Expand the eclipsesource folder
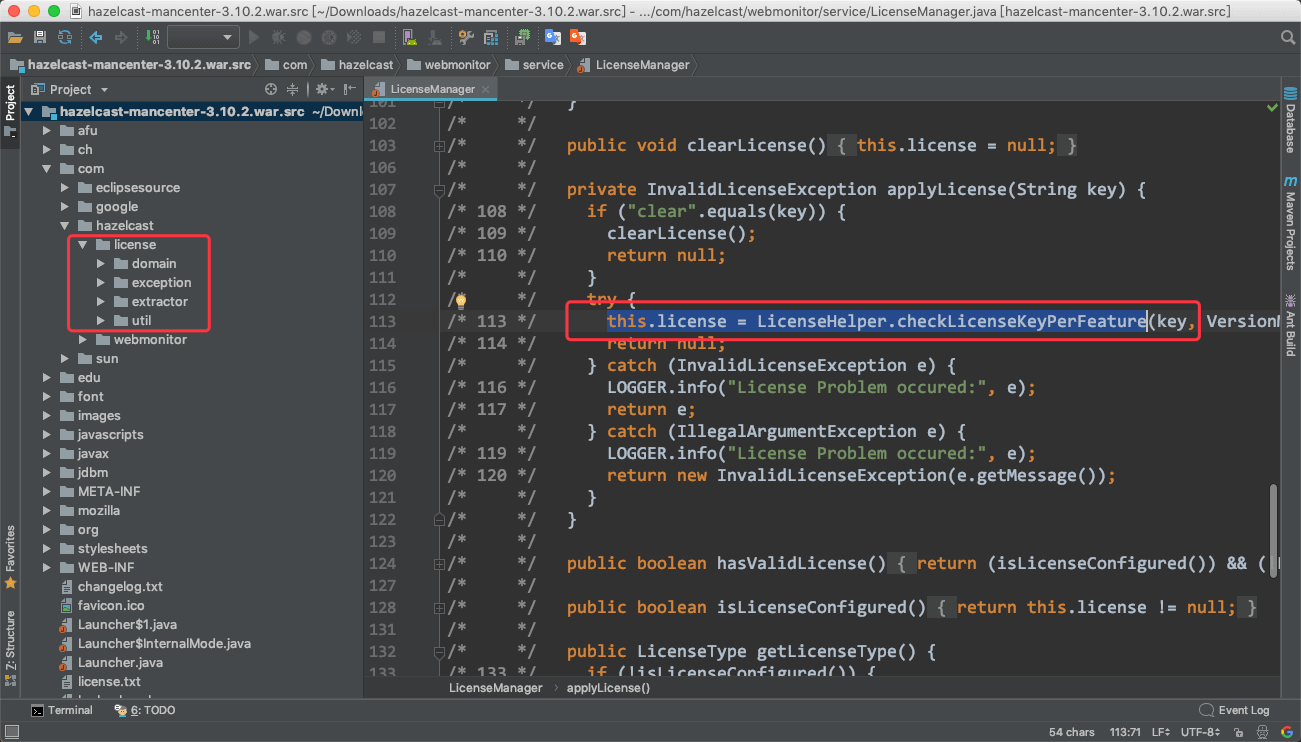 pos(65,187)
